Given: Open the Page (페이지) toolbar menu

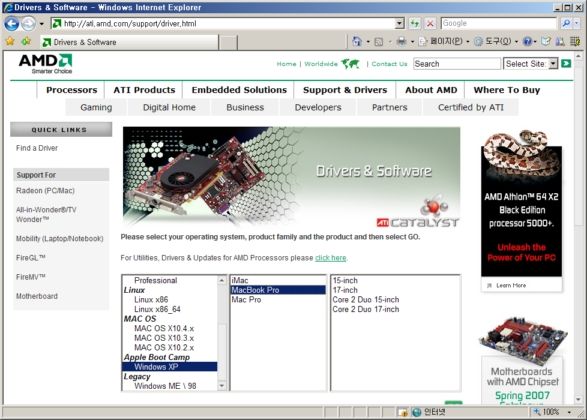Looking at the screenshot, I should coord(443,41).
